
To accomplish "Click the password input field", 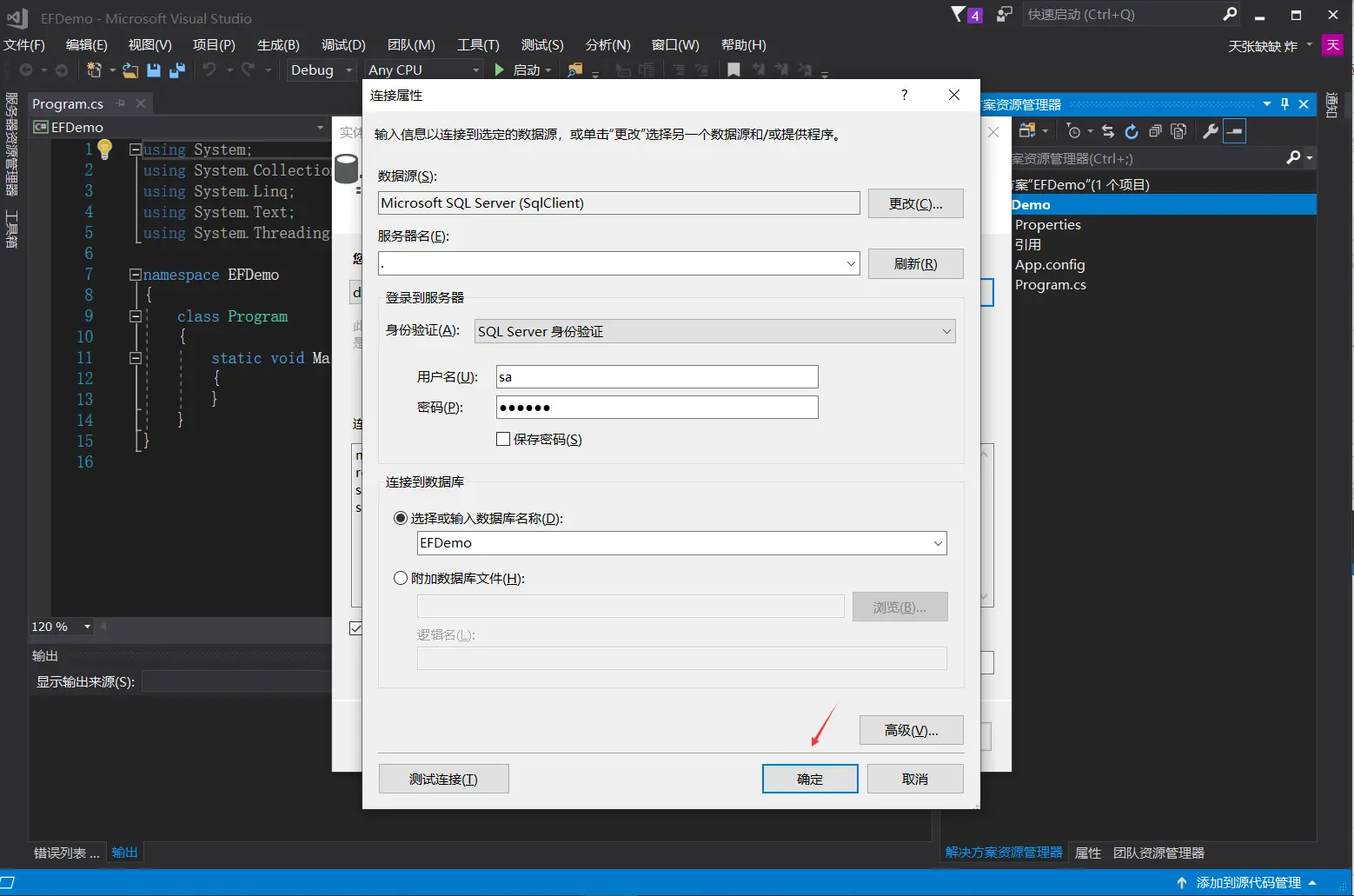I will [x=657, y=407].
